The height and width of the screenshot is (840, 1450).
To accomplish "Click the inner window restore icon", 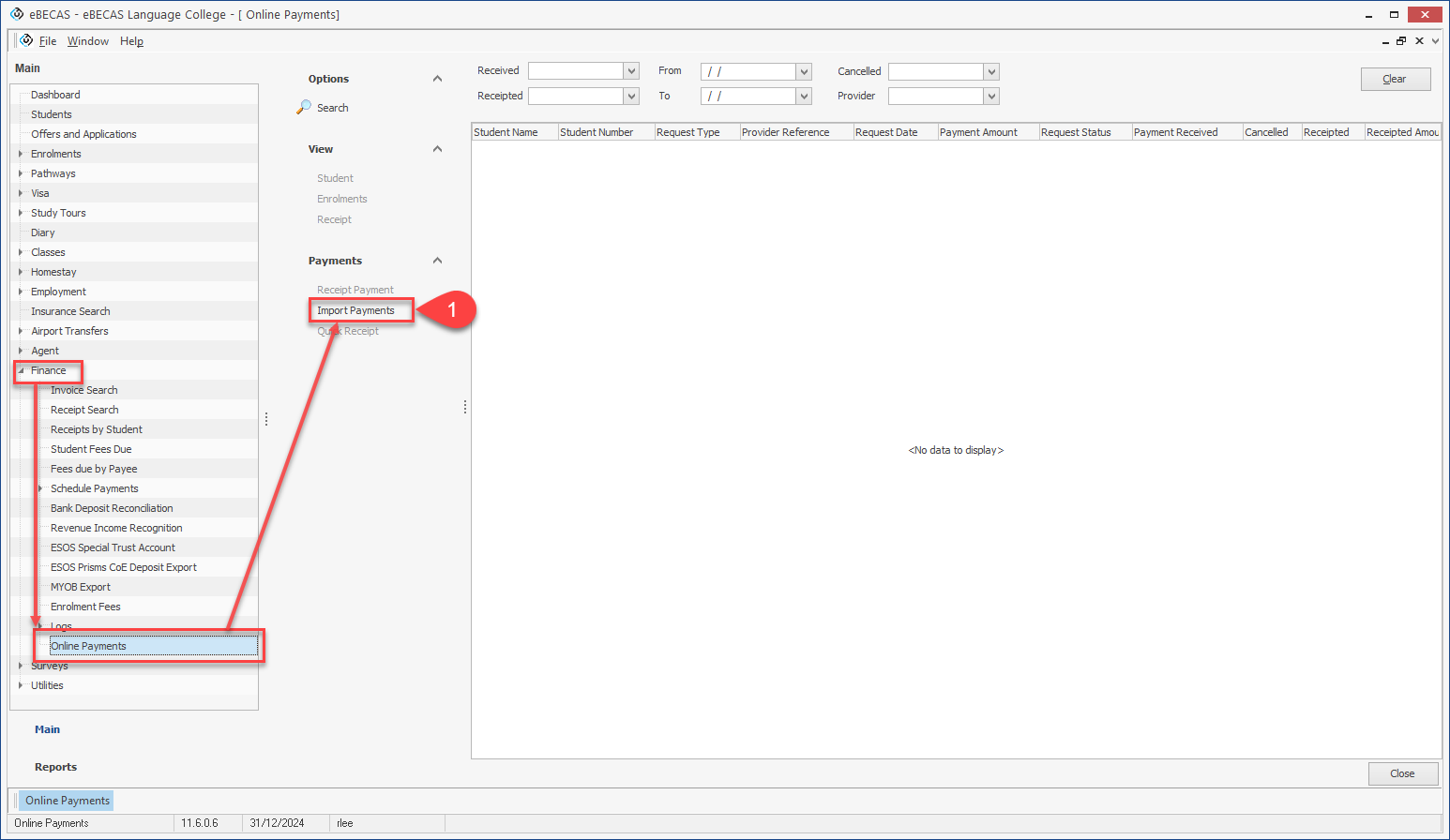I will pyautogui.click(x=1401, y=41).
